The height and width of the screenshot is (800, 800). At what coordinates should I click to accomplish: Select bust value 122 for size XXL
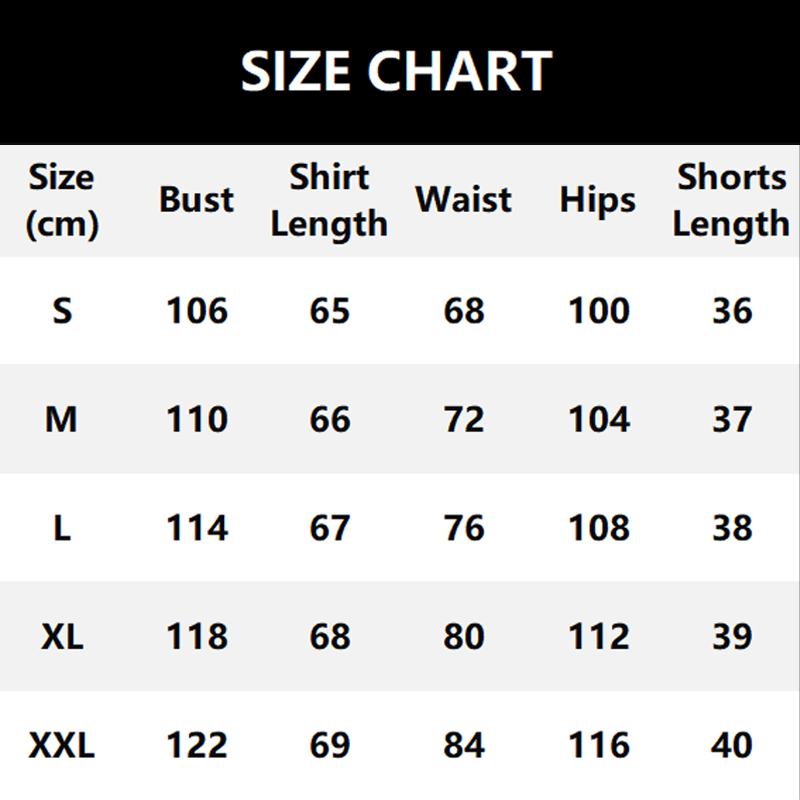tap(197, 745)
